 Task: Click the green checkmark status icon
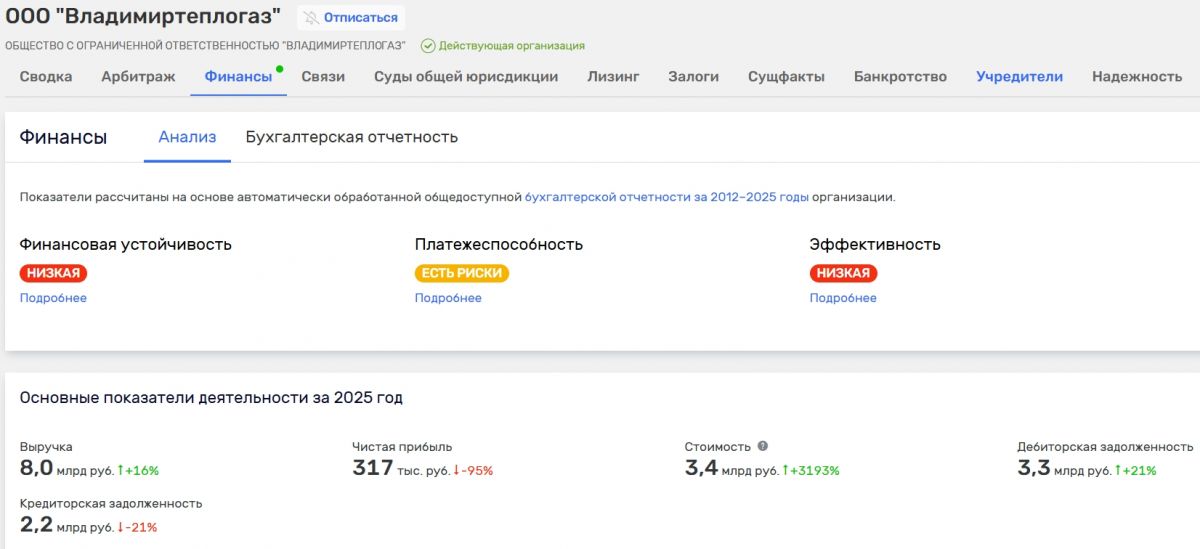pyautogui.click(x=428, y=46)
